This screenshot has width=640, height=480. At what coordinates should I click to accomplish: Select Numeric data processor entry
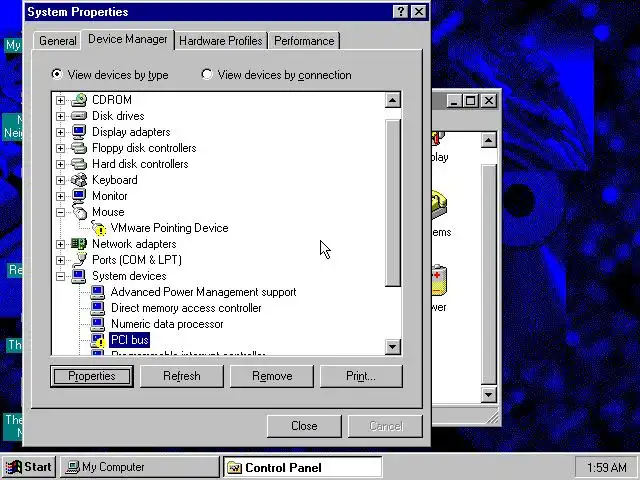point(167,324)
